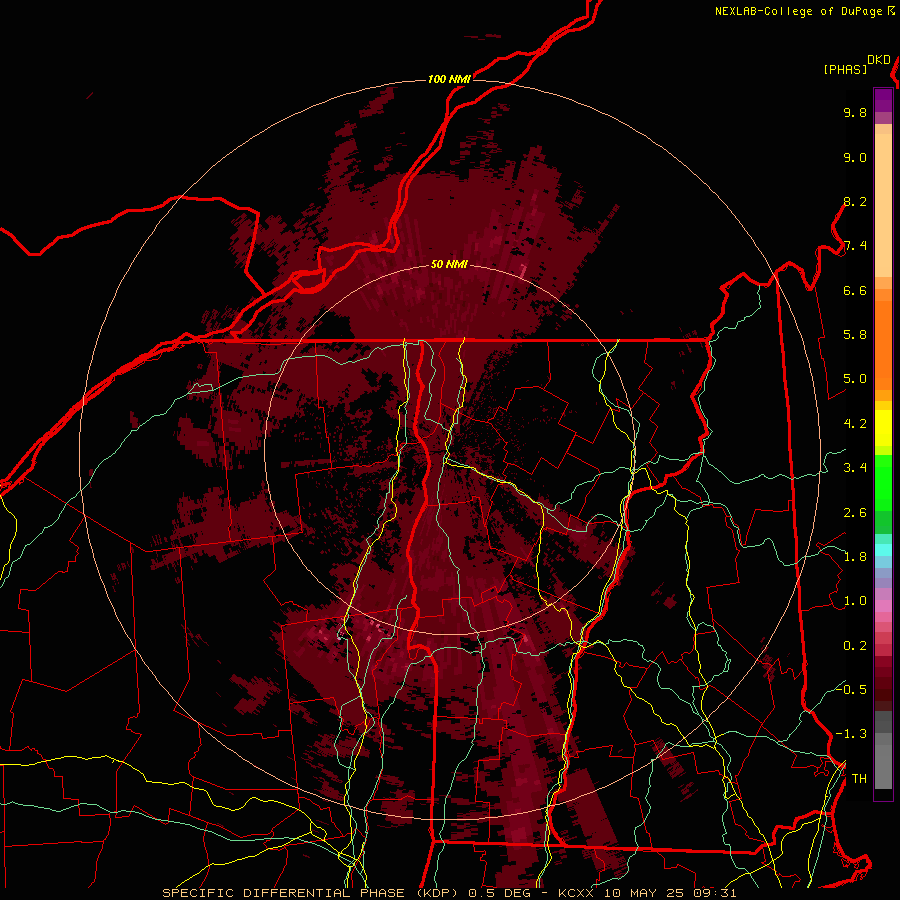This screenshot has width=900, height=900.
Task: Select the -0.5 scale value
Action: click(x=851, y=689)
